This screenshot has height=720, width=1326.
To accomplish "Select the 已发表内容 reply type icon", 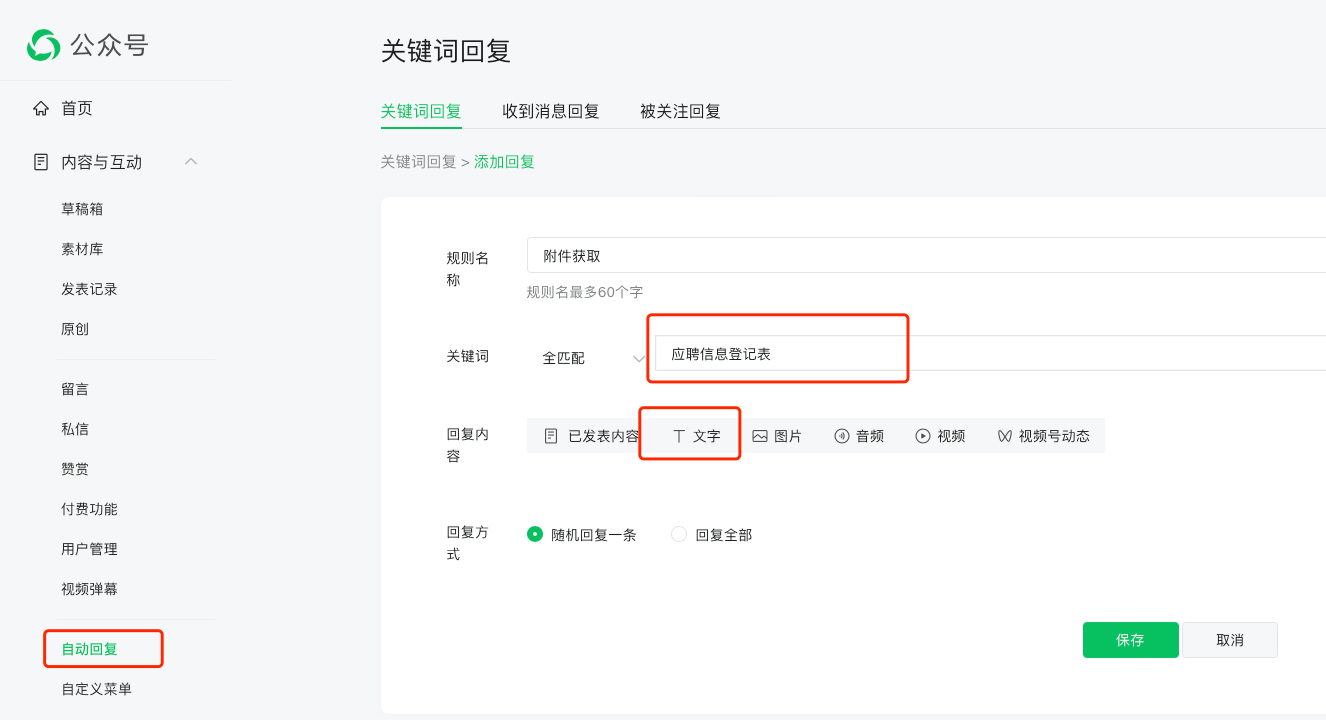I will tap(551, 436).
